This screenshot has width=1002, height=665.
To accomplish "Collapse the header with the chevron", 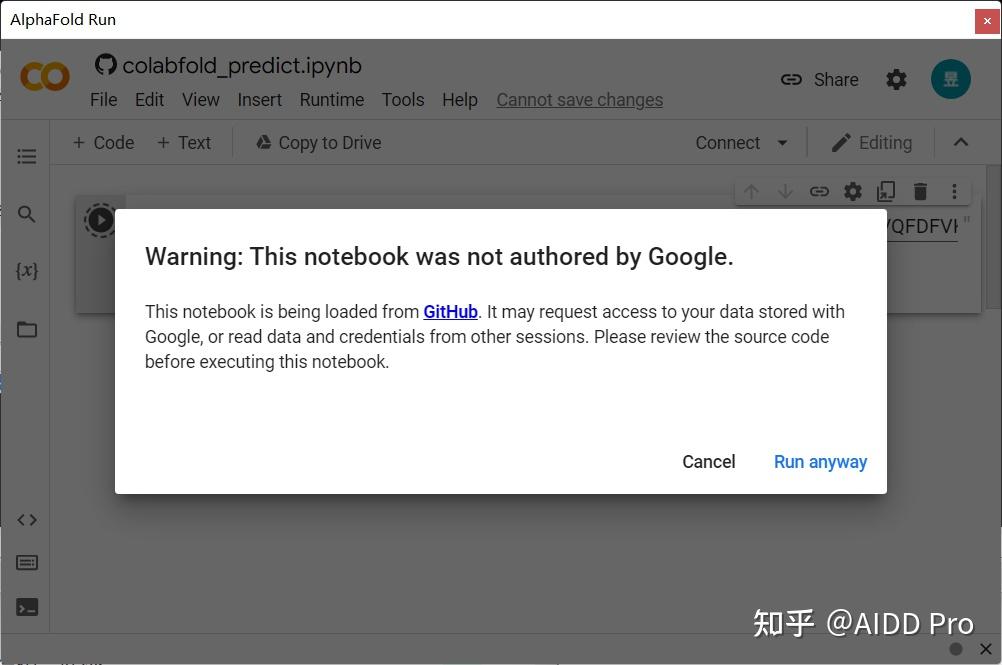I will tap(960, 142).
